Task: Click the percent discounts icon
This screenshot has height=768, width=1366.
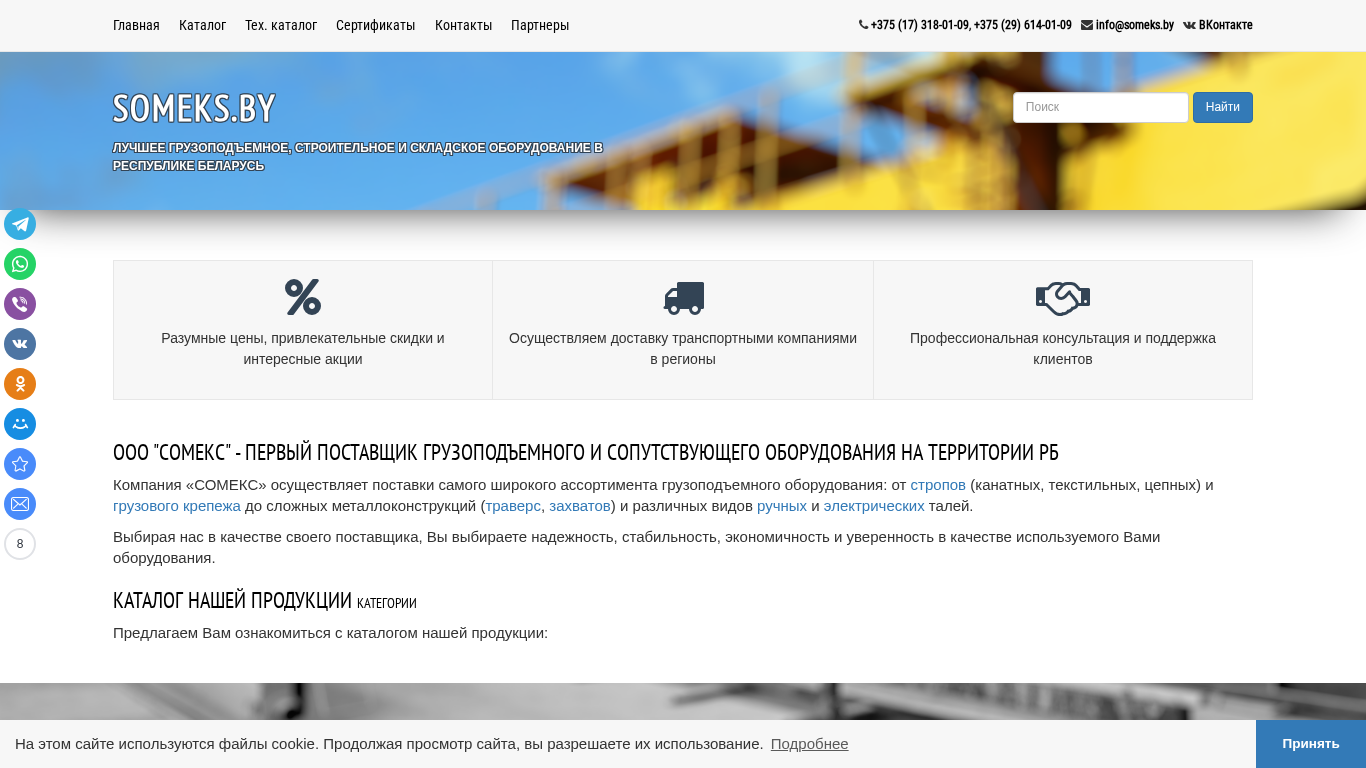Action: click(303, 297)
